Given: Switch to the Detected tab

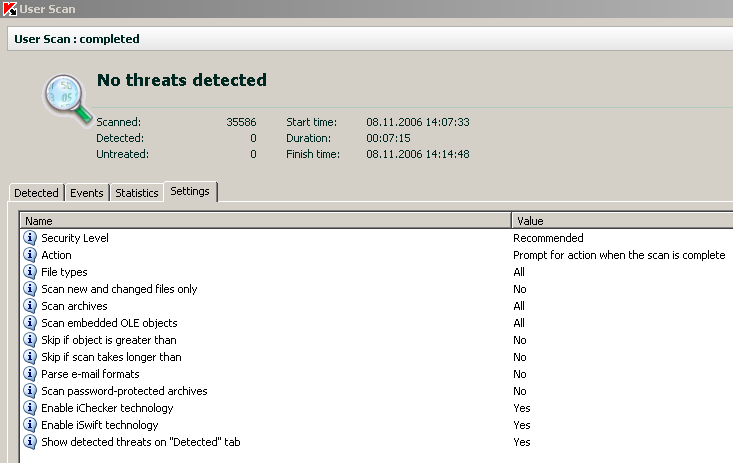Looking at the screenshot, I should pos(36,193).
